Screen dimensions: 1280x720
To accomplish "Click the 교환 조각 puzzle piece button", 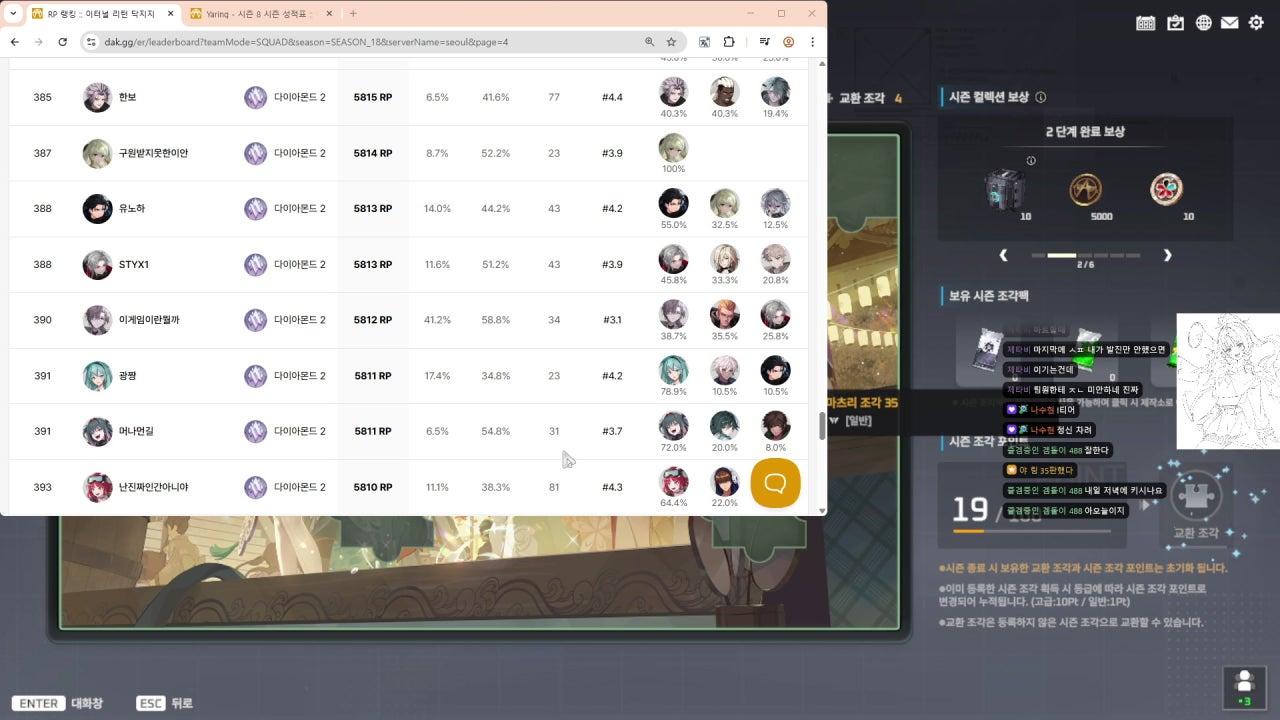I will (1195, 504).
